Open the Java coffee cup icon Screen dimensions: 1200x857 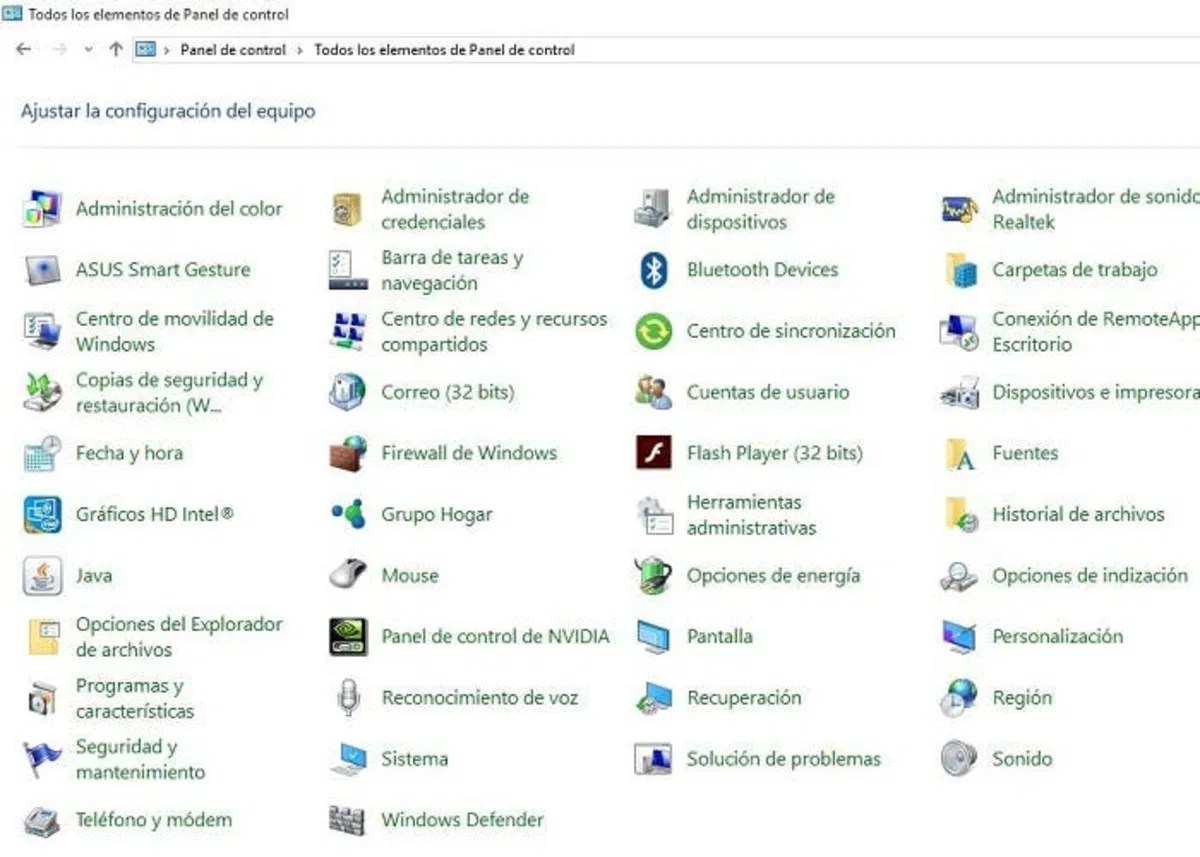coord(42,576)
